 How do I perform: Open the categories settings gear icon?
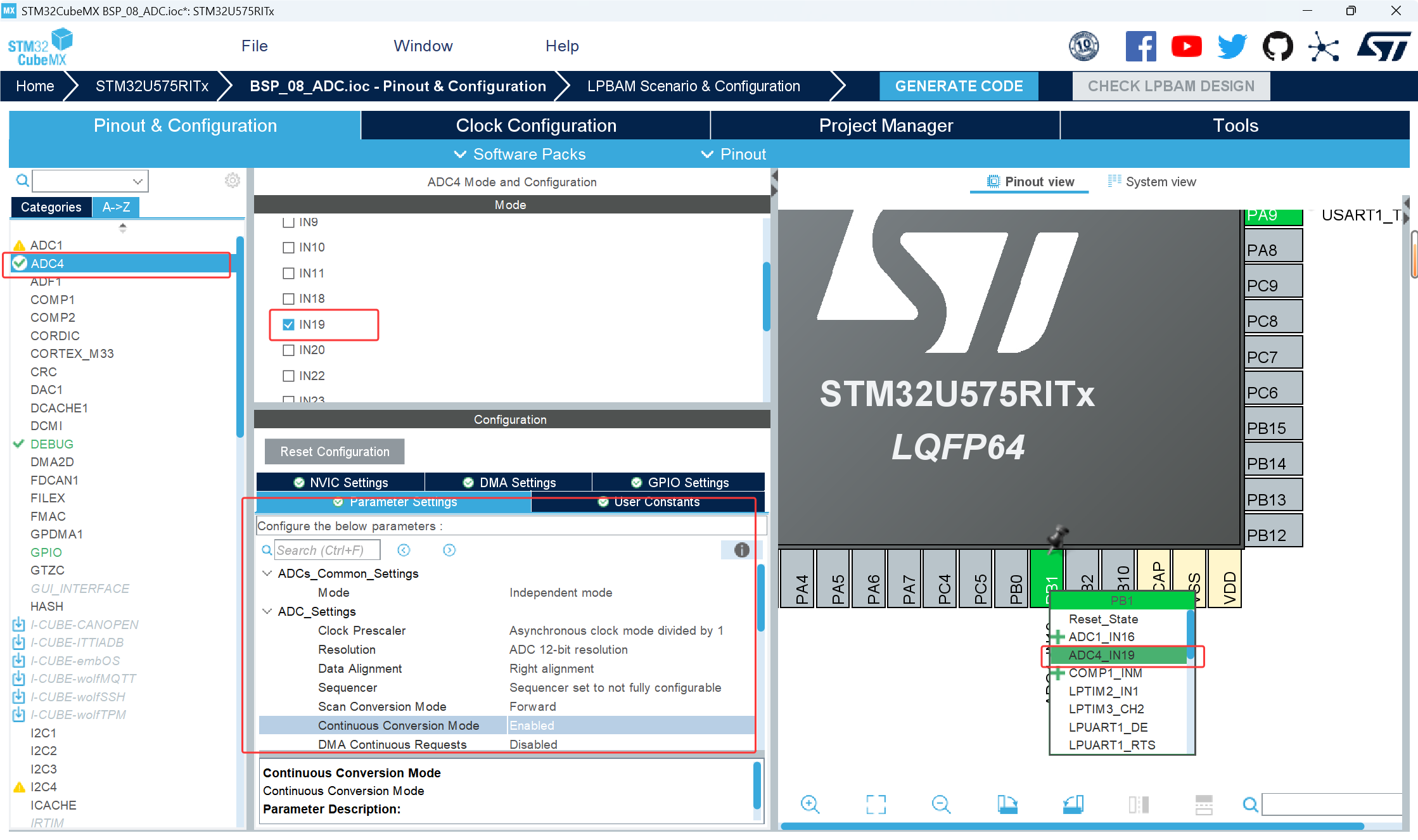[233, 181]
